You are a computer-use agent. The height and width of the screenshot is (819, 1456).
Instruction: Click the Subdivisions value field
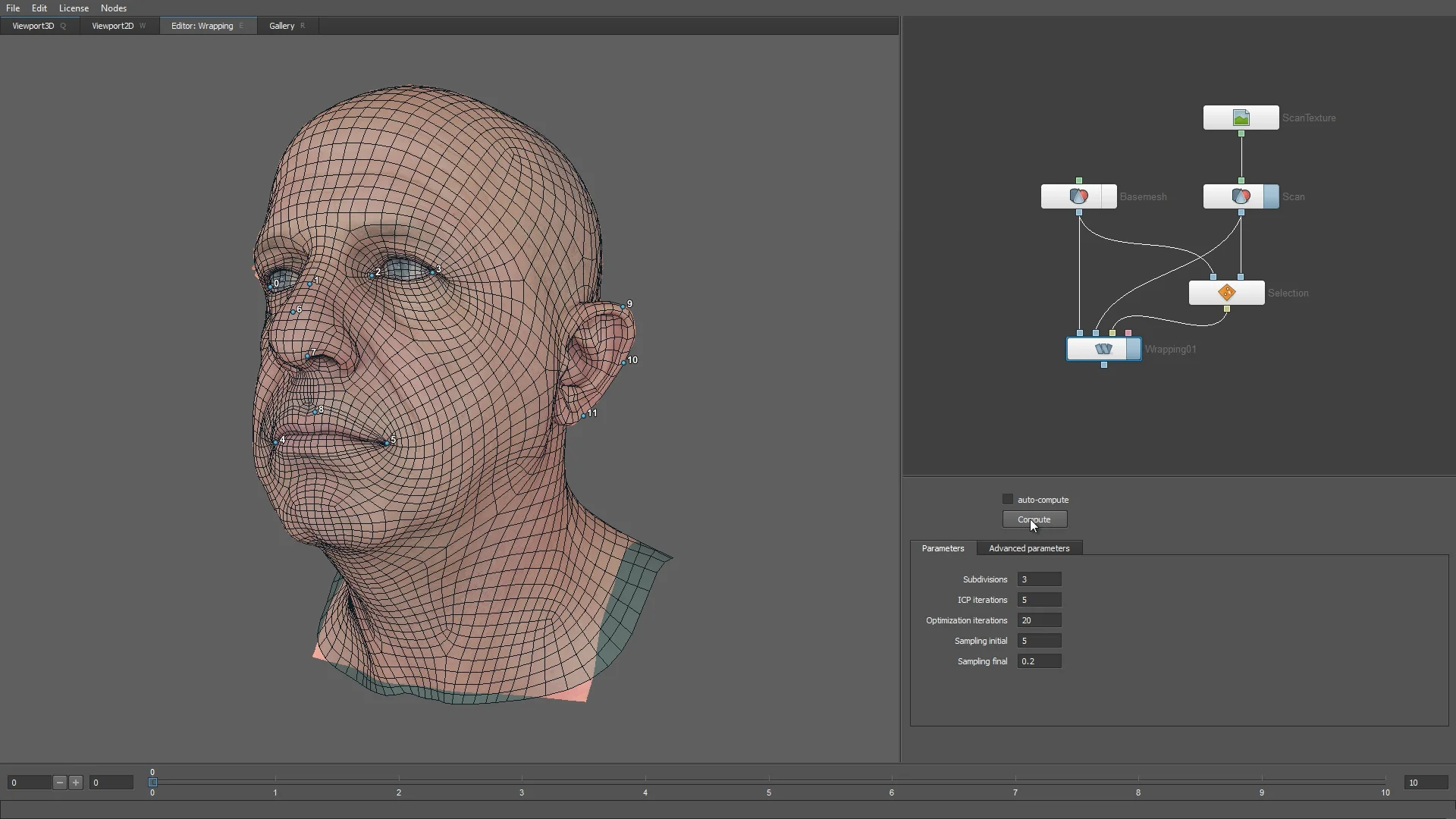[1038, 579]
